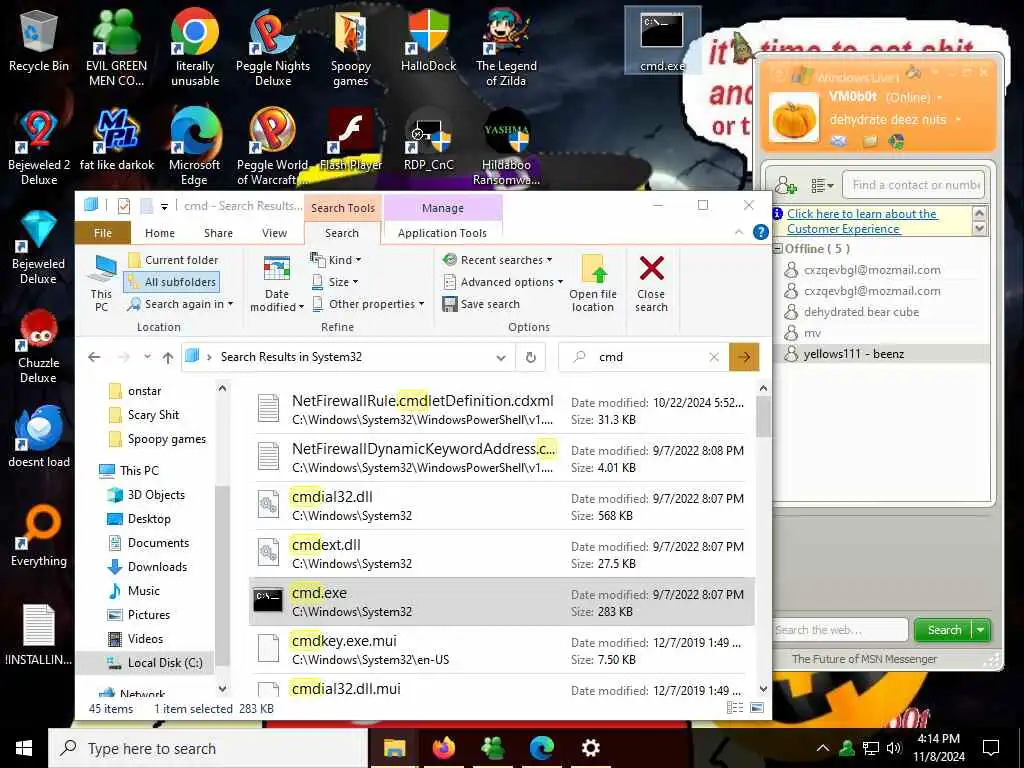The height and width of the screenshot is (768, 1024).
Task: Click the Close search red X
Action: tap(651, 283)
